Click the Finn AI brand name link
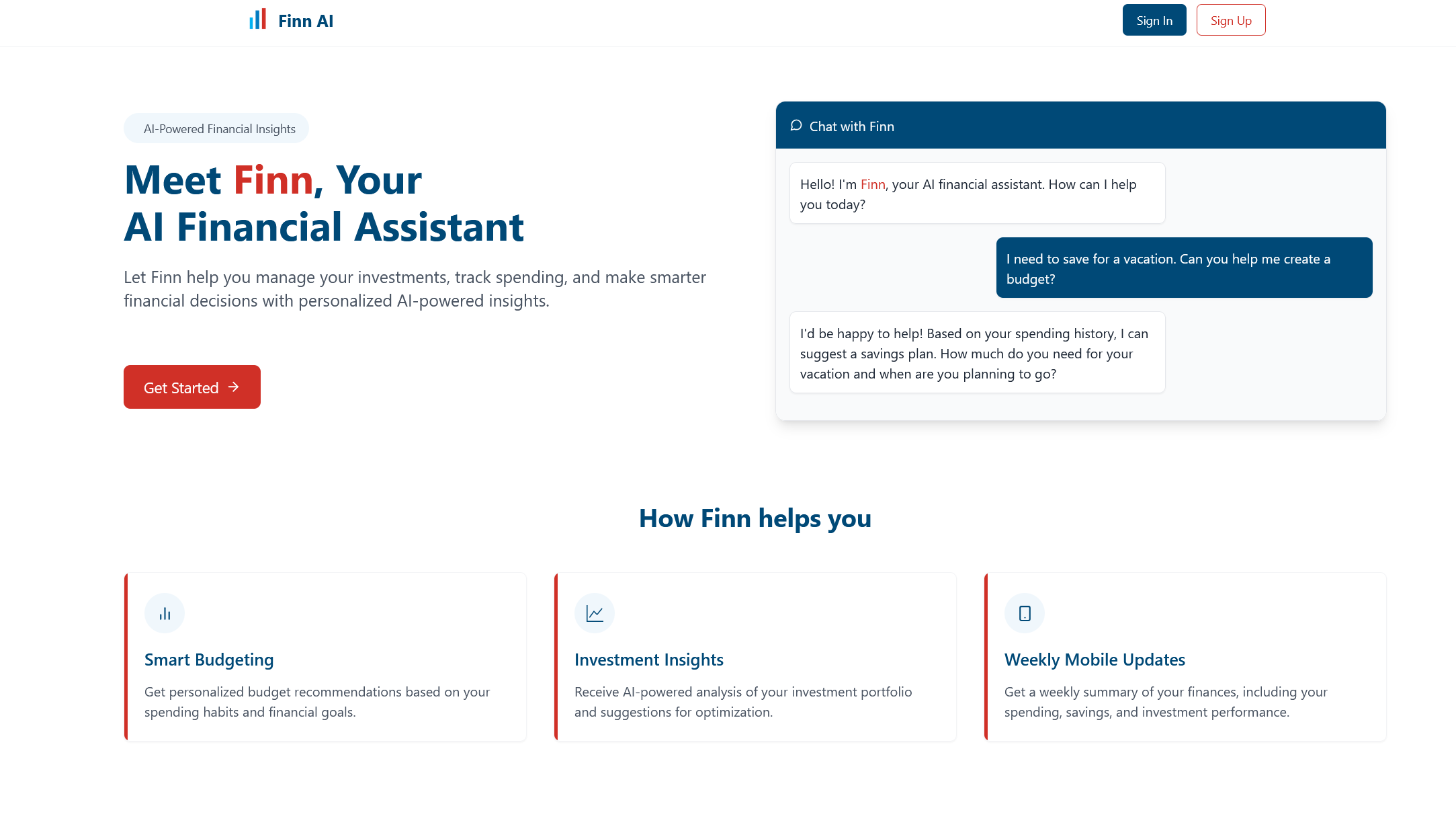The width and height of the screenshot is (1456, 837). [306, 21]
